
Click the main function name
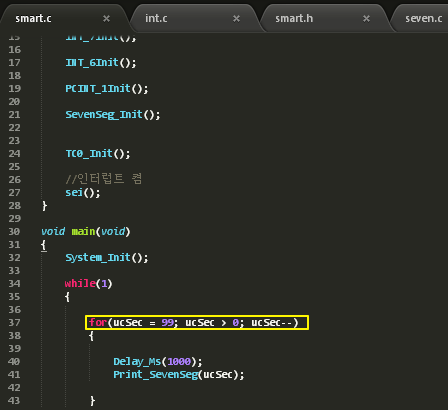point(83,231)
